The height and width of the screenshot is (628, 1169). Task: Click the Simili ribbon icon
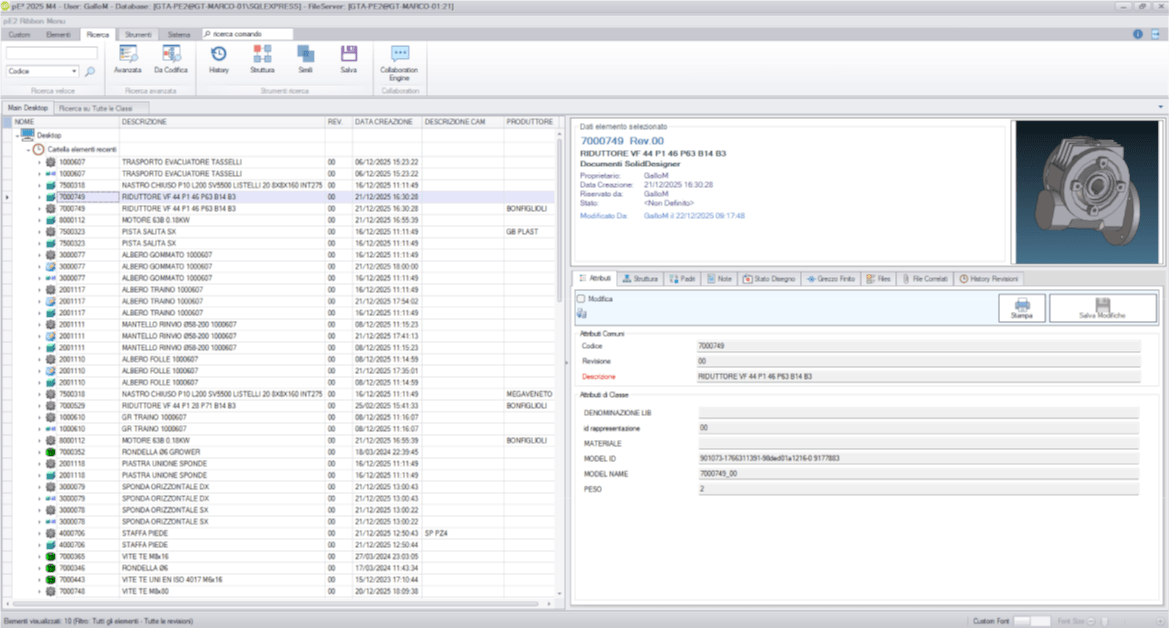tap(305, 59)
